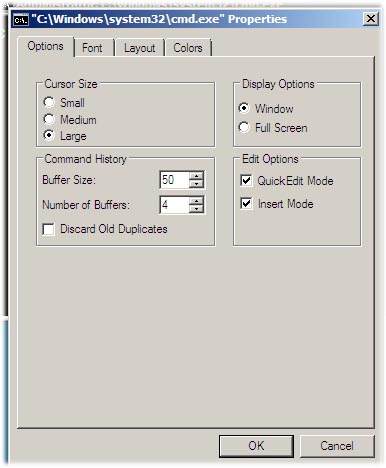Click the Edit Options group label
This screenshot has width=386, height=468.
click(270, 159)
